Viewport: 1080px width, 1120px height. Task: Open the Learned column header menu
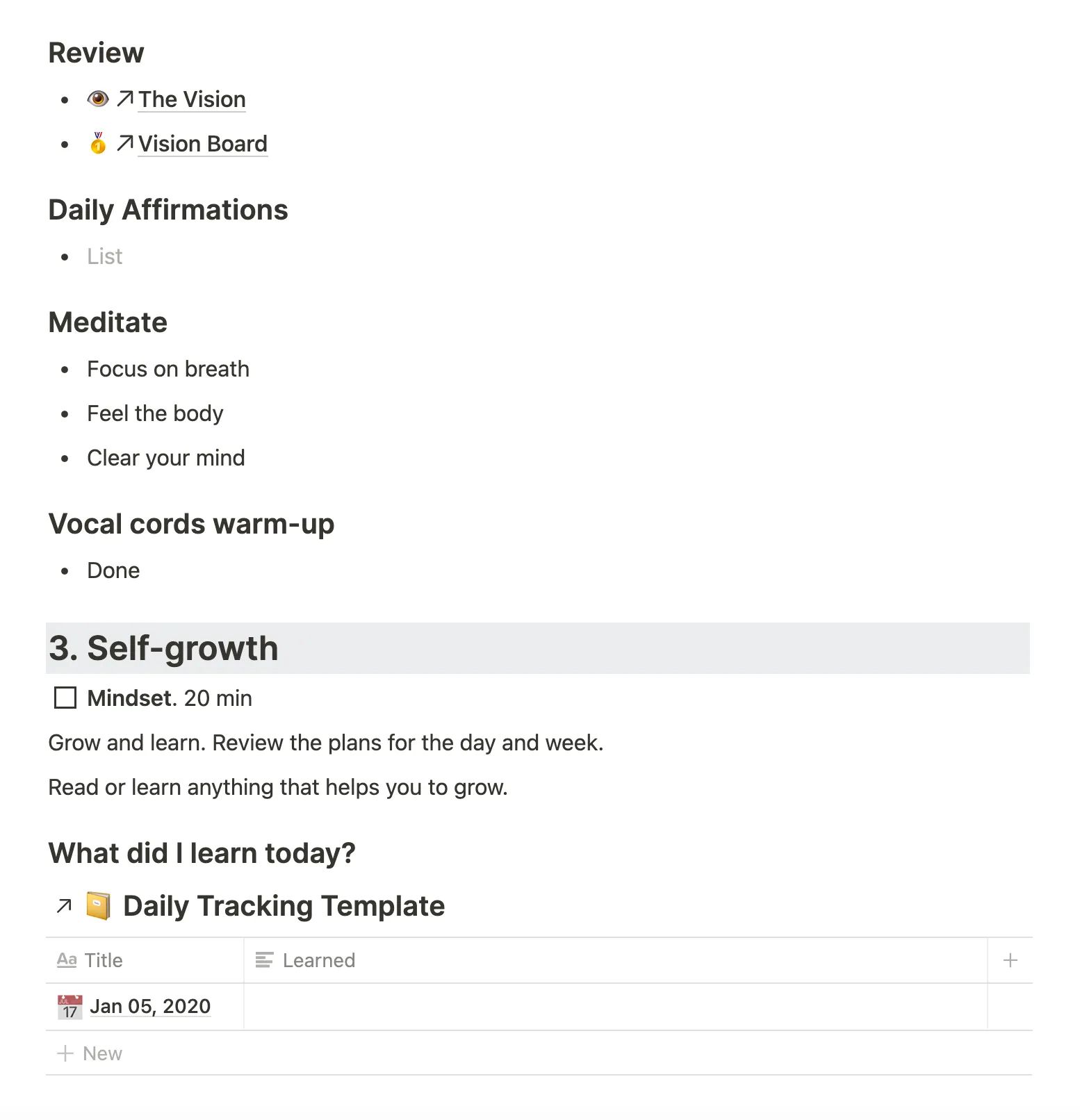coord(318,960)
